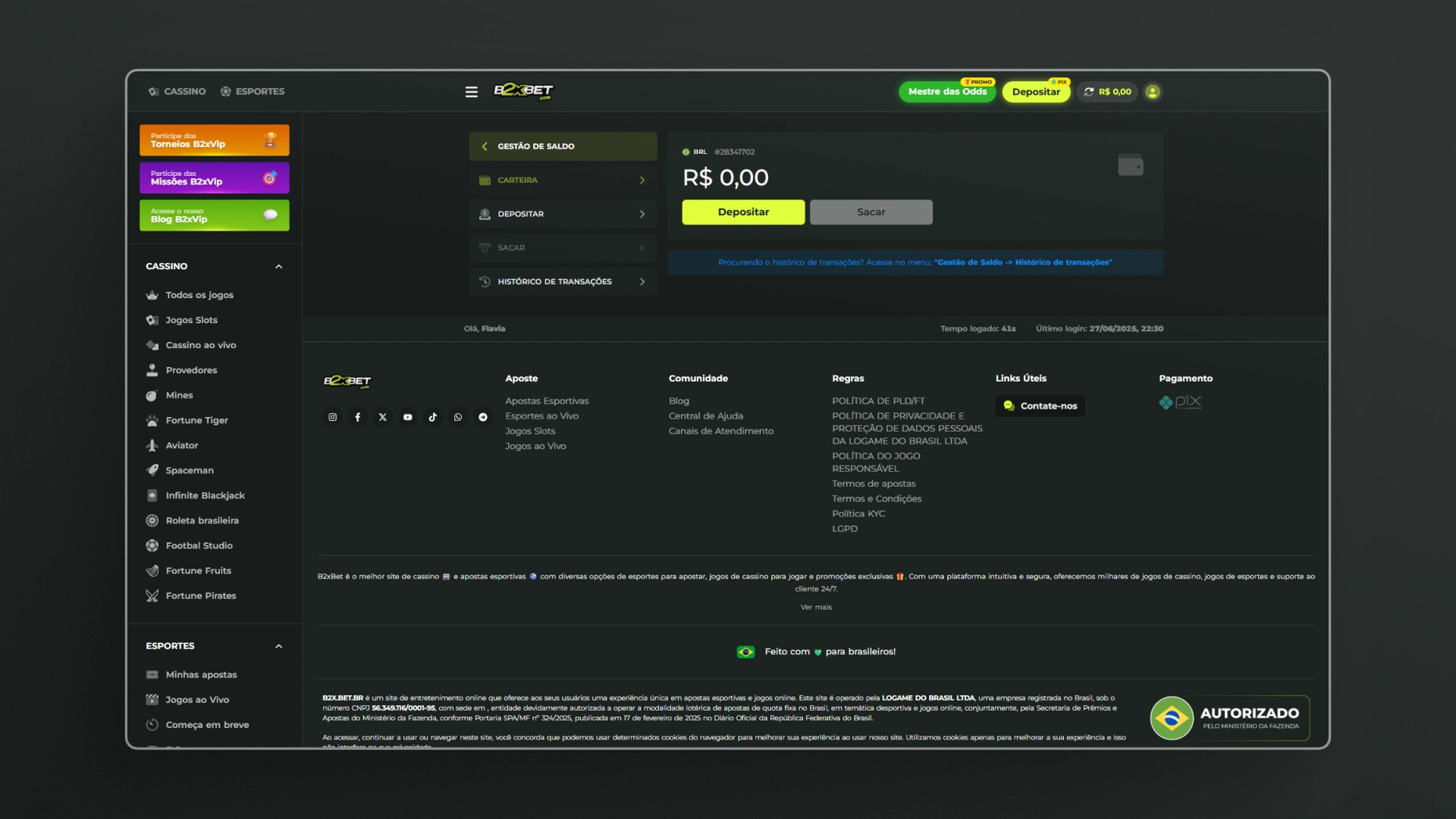This screenshot has width=1456, height=819.
Task: Click the user profile avatar icon
Action: coord(1152,92)
